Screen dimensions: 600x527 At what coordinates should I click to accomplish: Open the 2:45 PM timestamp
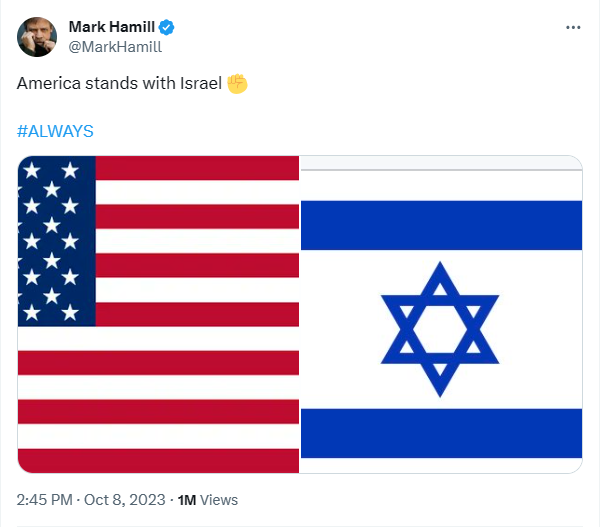[x=45, y=499]
